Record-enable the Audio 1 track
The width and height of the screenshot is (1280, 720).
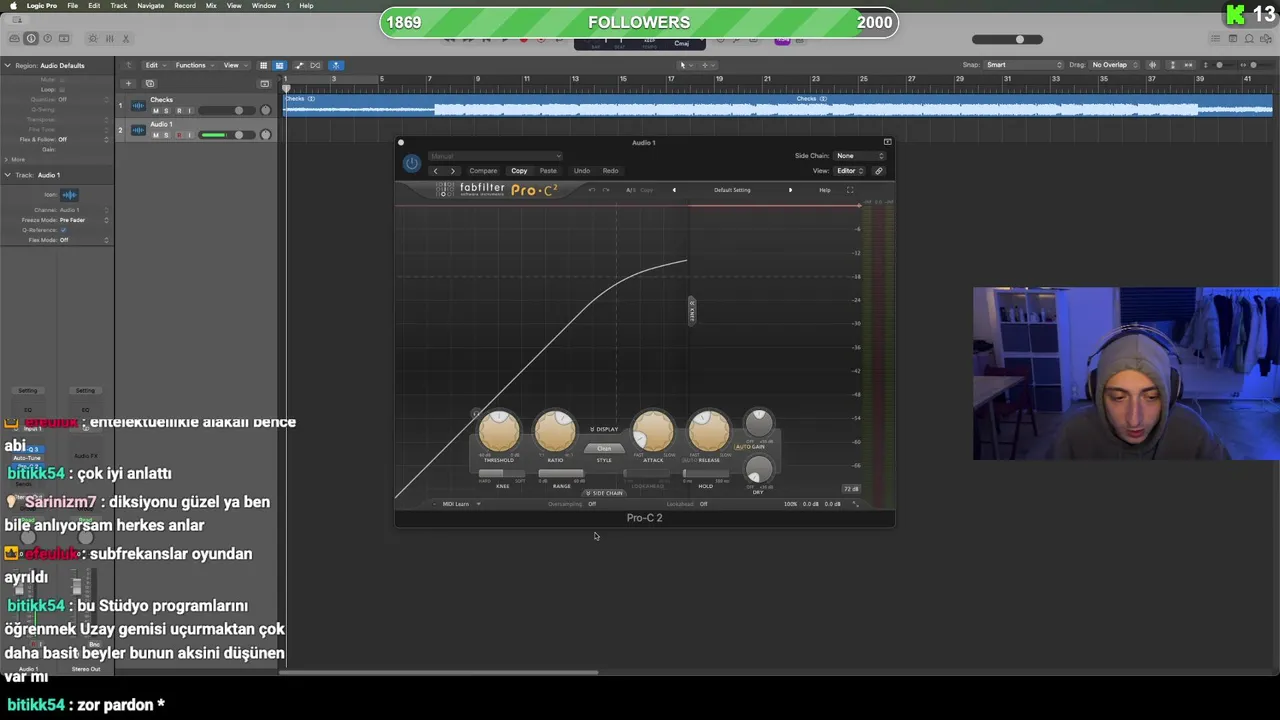click(x=179, y=135)
